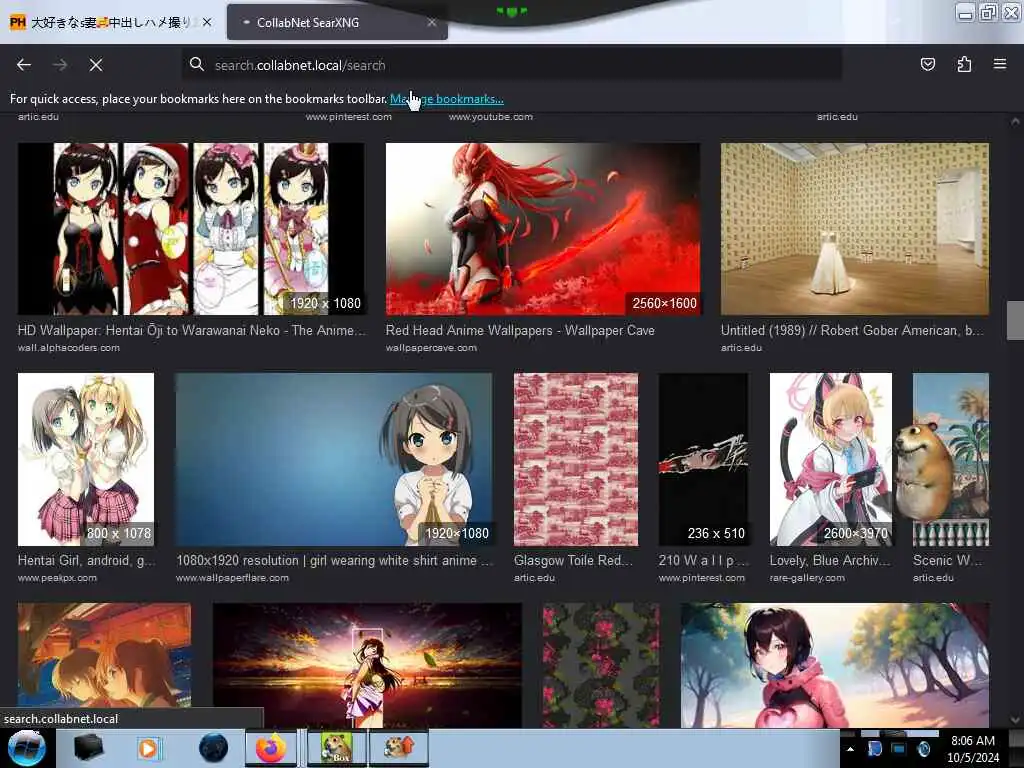Click the forward navigation arrow
1024x768 pixels.
(60, 65)
